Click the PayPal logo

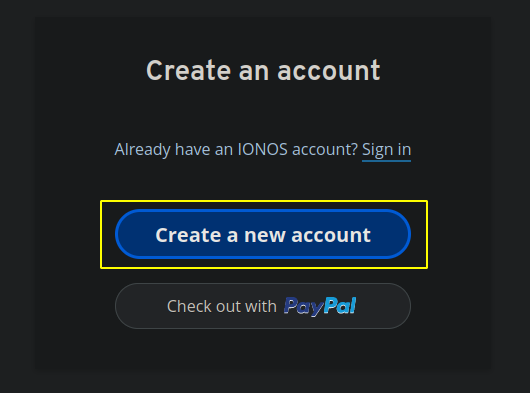[320, 306]
